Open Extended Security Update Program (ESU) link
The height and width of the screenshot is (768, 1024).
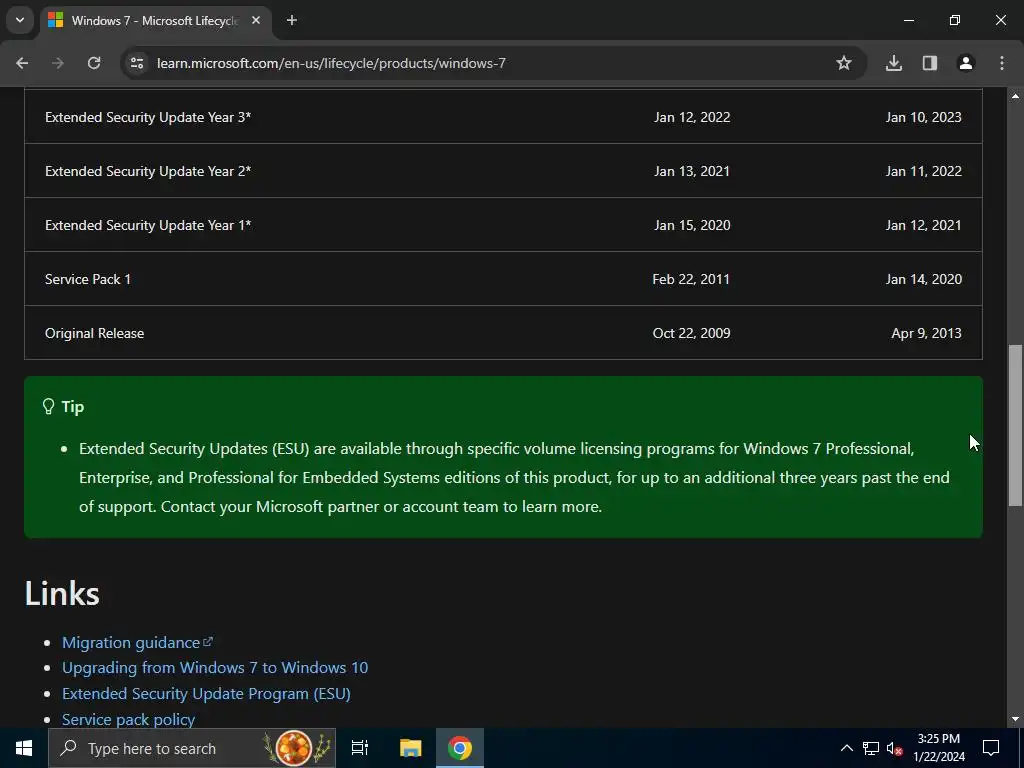[206, 694]
